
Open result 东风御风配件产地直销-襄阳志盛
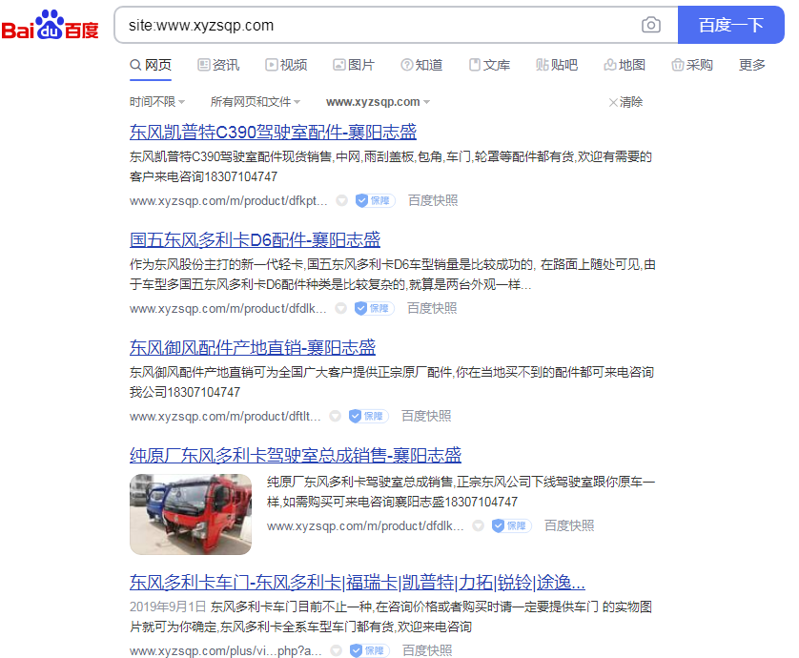click(x=252, y=348)
